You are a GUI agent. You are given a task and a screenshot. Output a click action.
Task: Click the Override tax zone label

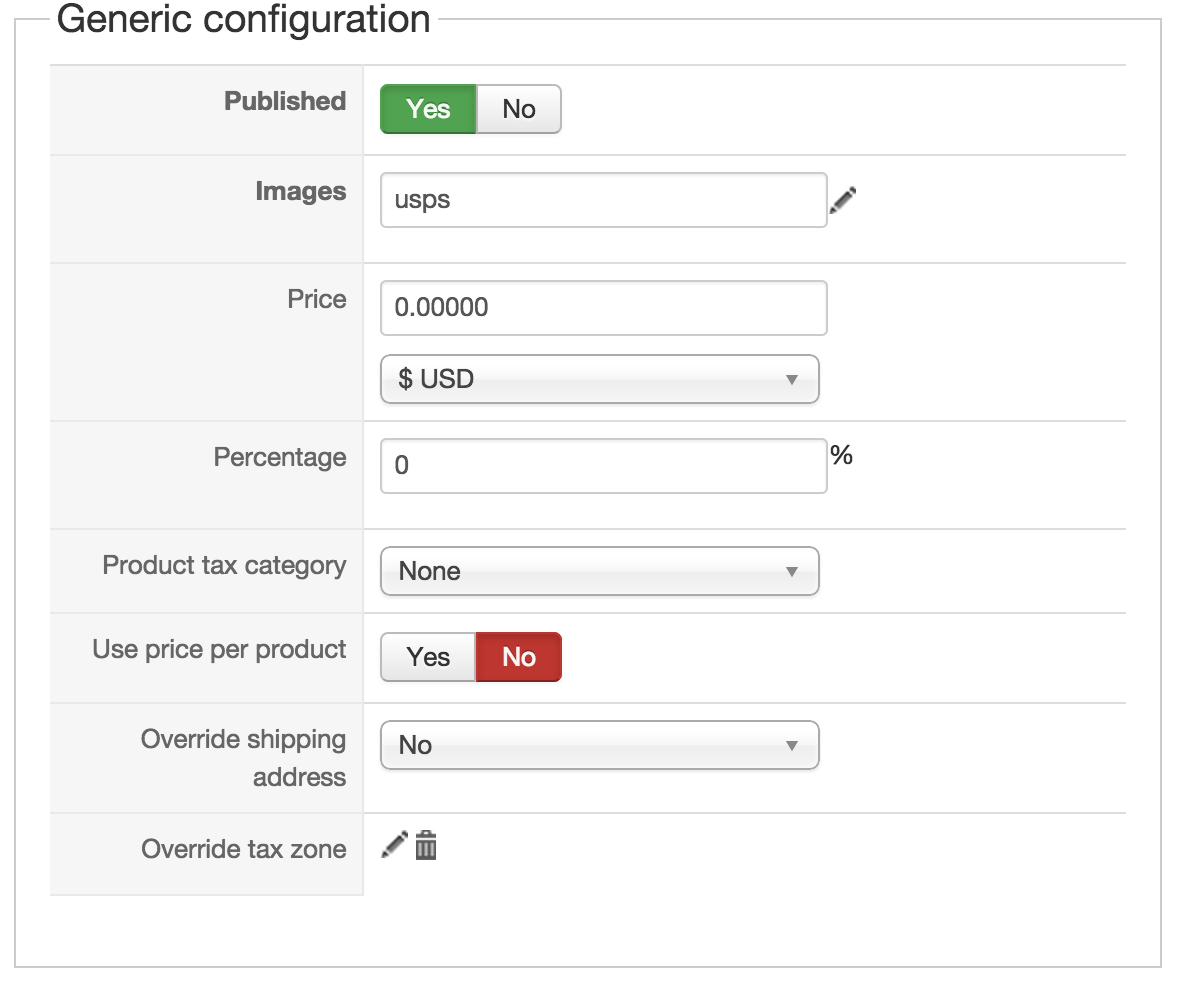(x=244, y=849)
